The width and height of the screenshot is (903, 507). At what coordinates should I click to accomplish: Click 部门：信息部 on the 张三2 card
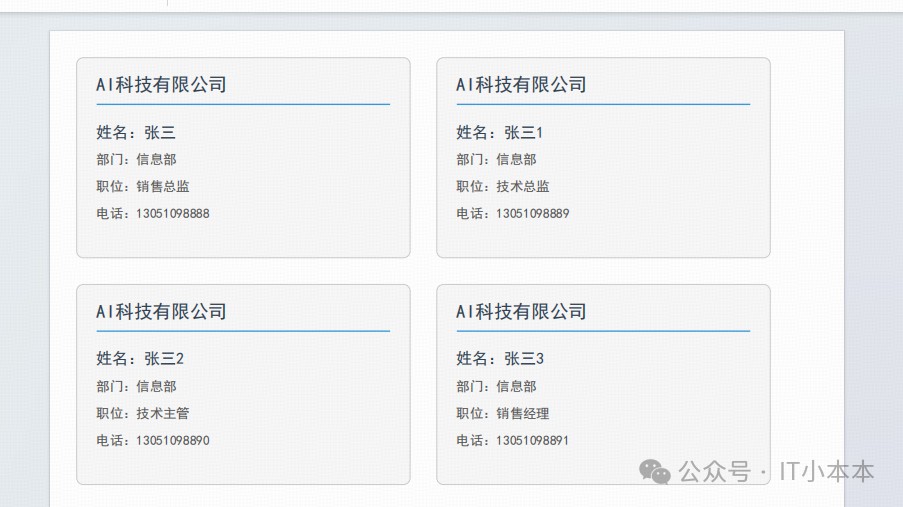coord(136,387)
